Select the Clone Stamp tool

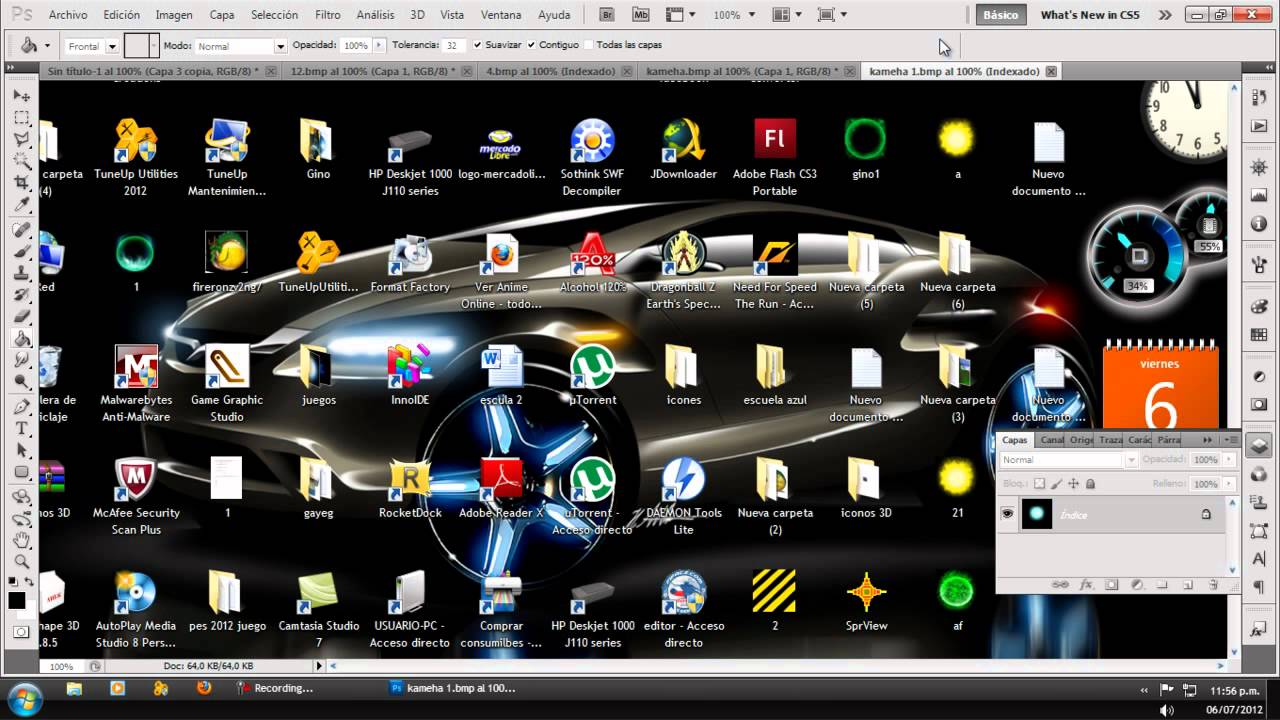coord(21,273)
